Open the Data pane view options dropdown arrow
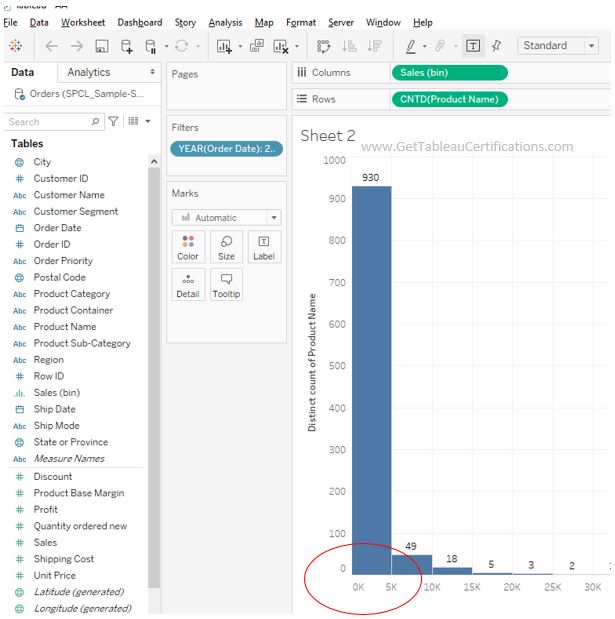Screen dimensions: 615x619 click(148, 121)
